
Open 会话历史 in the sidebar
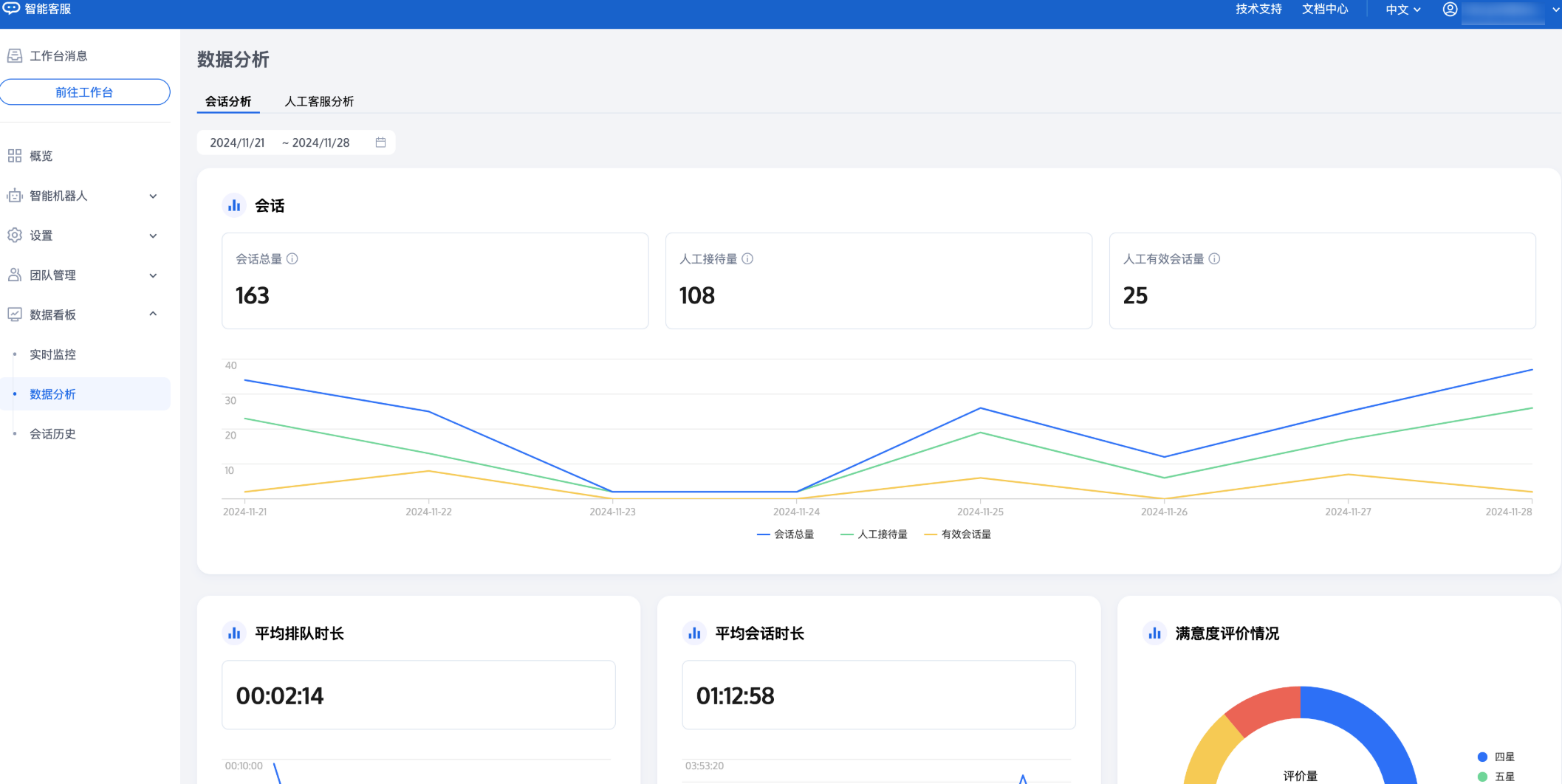click(x=52, y=434)
